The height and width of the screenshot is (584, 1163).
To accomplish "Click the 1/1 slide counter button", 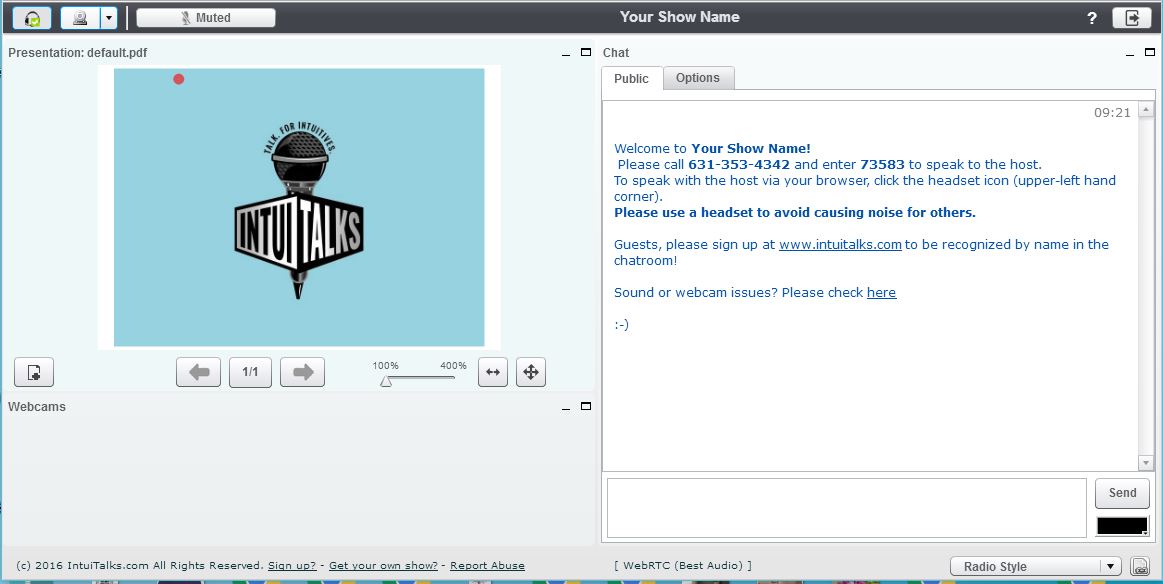I will click(250, 373).
